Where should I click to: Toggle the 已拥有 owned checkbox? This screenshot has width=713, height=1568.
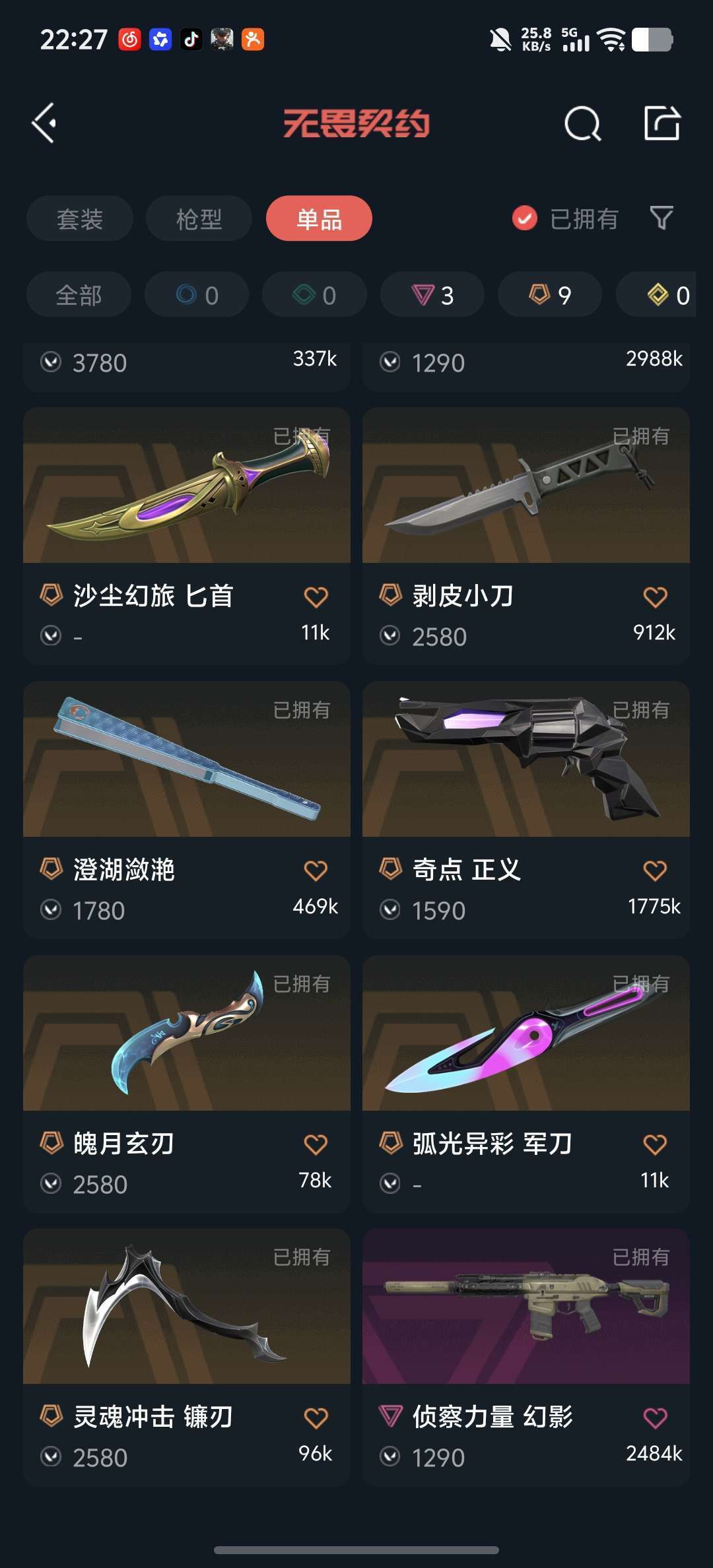(525, 218)
